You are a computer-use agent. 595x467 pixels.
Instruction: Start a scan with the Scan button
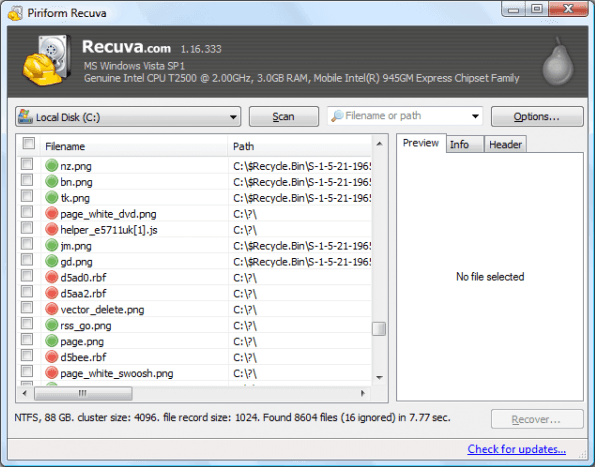pyautogui.click(x=283, y=116)
